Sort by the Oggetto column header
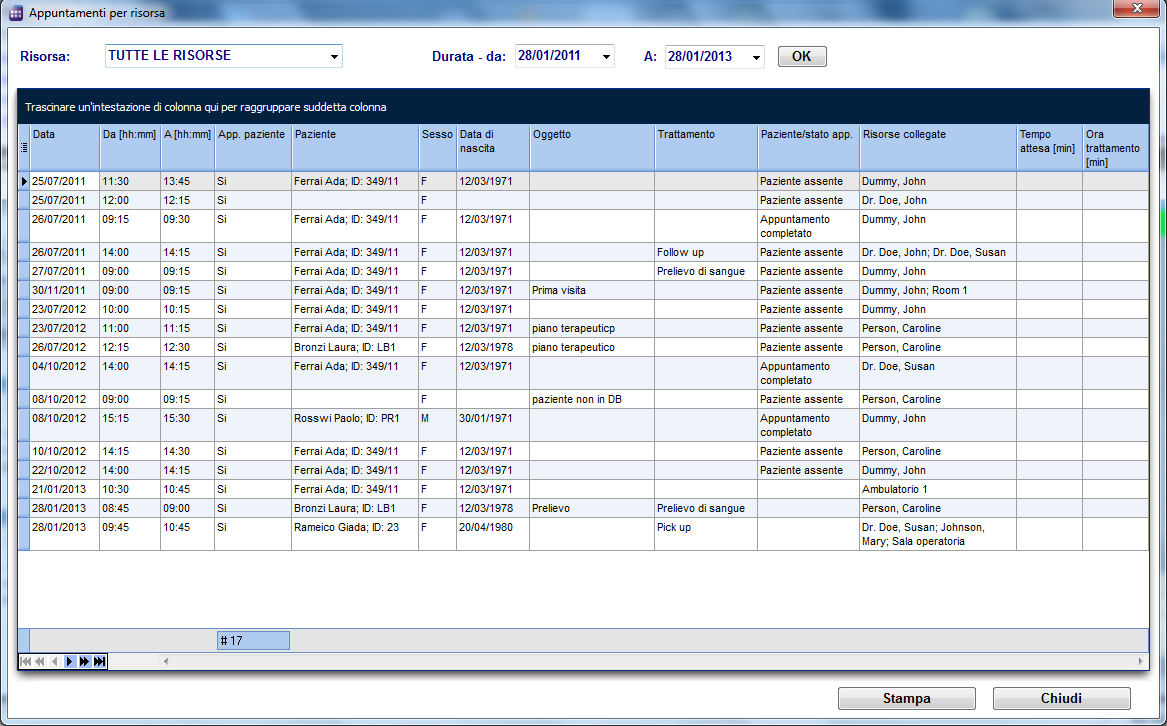This screenshot has width=1167, height=726. 592,147
